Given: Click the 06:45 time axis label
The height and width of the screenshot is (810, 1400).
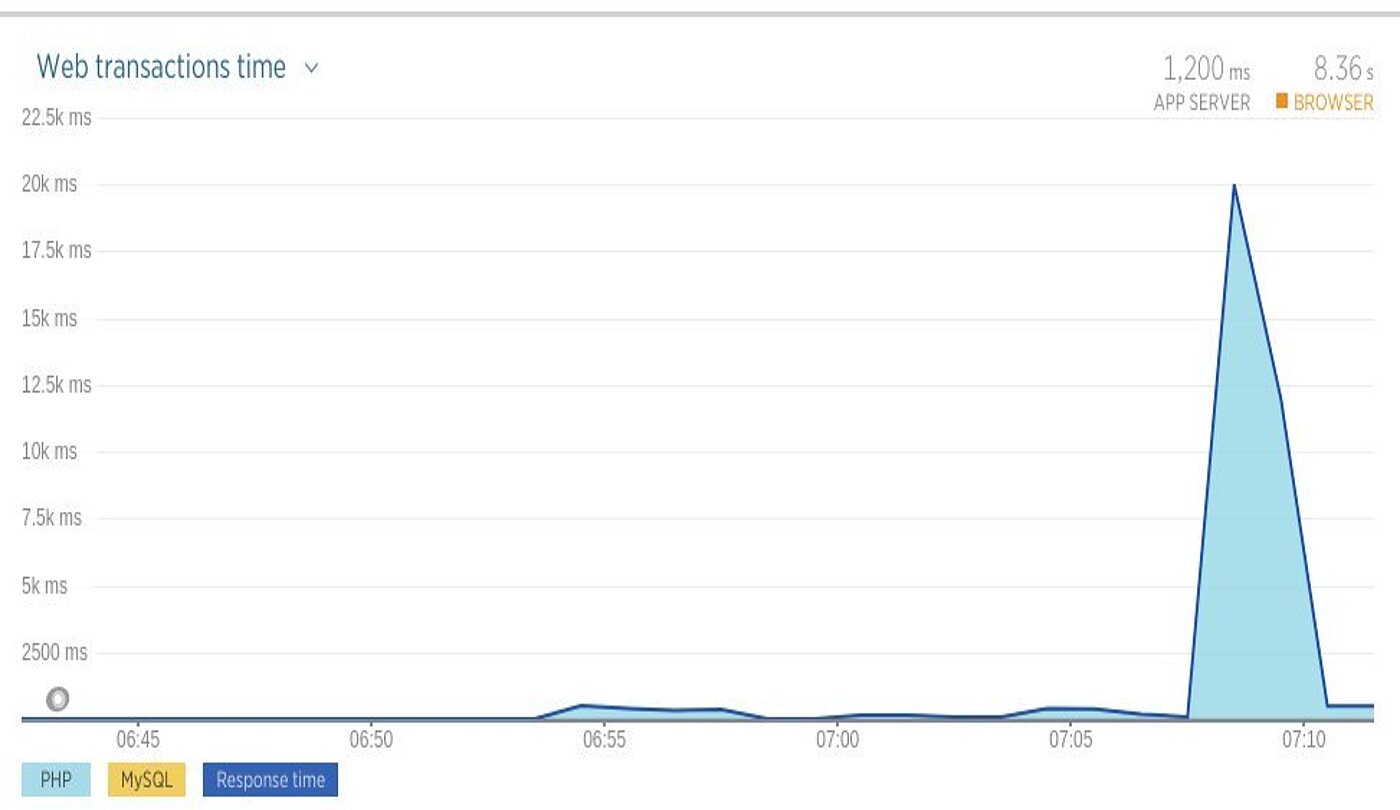Looking at the screenshot, I should tap(138, 741).
